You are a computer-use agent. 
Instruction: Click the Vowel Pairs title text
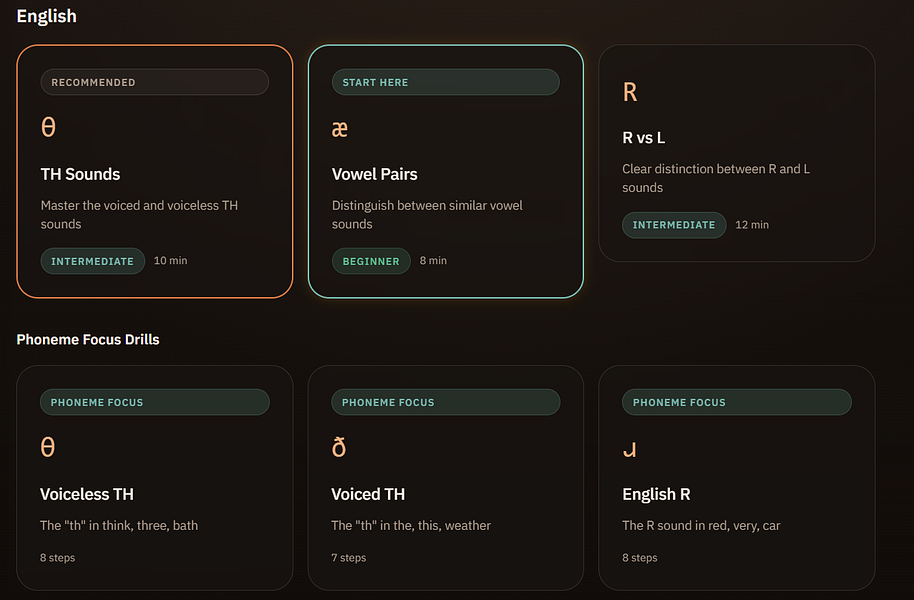375,174
